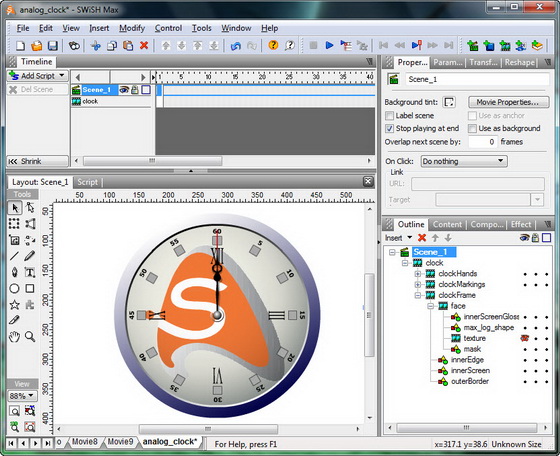Click the New file icon in toolbar
The image size is (560, 456).
pos(21,46)
